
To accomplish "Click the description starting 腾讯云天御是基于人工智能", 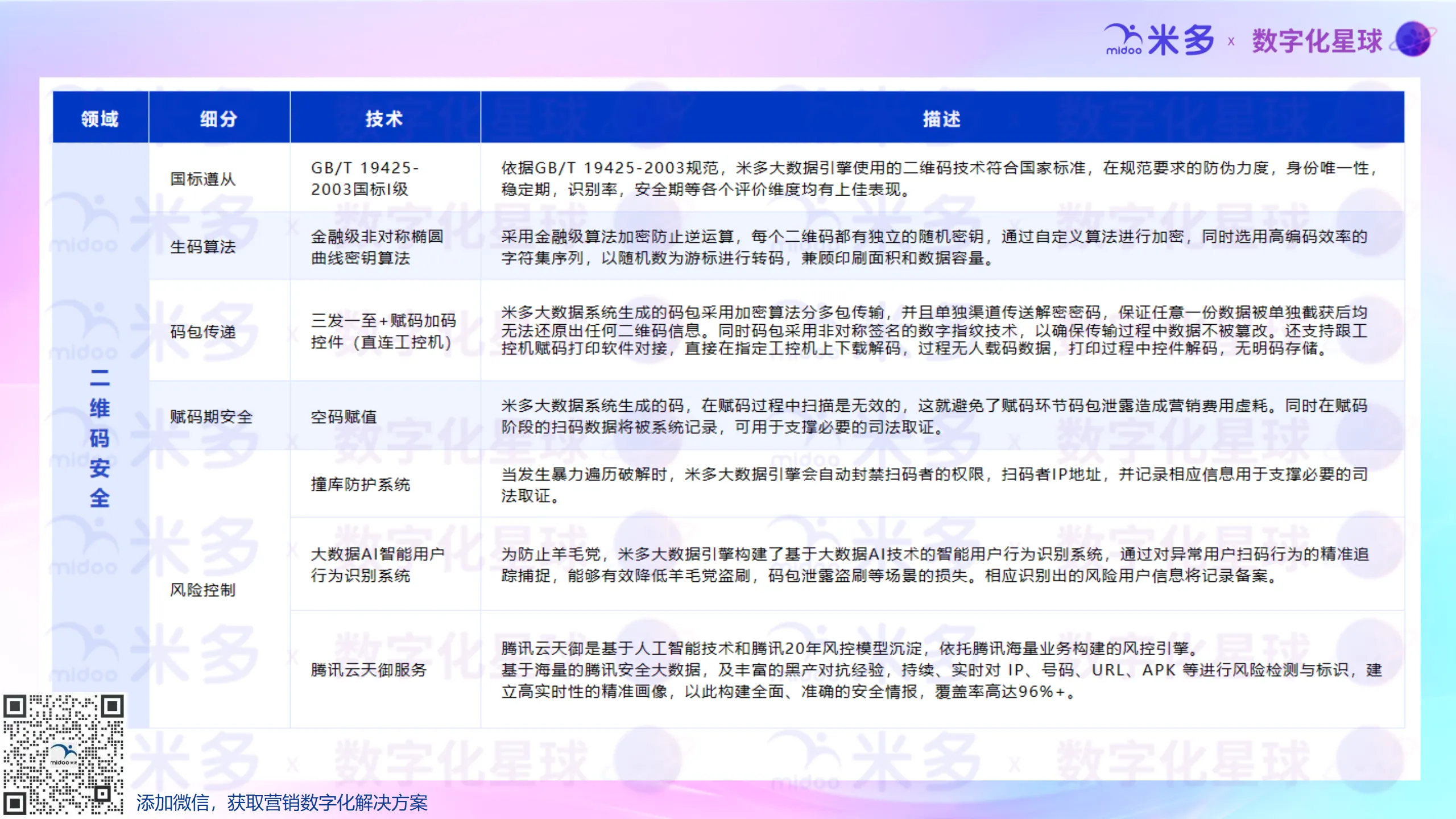I will coord(942,669).
